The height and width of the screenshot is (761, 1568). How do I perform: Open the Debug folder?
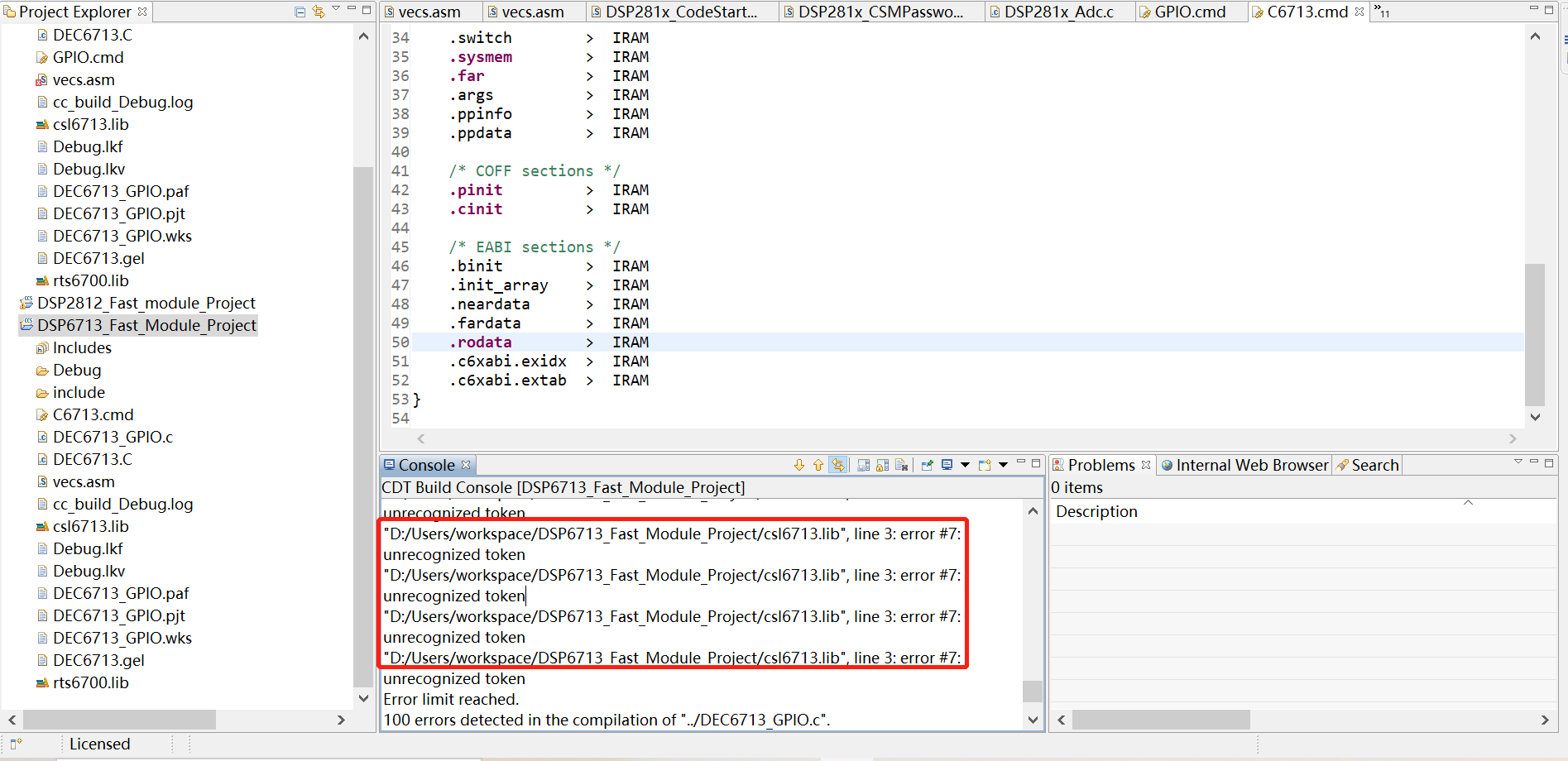tap(77, 370)
